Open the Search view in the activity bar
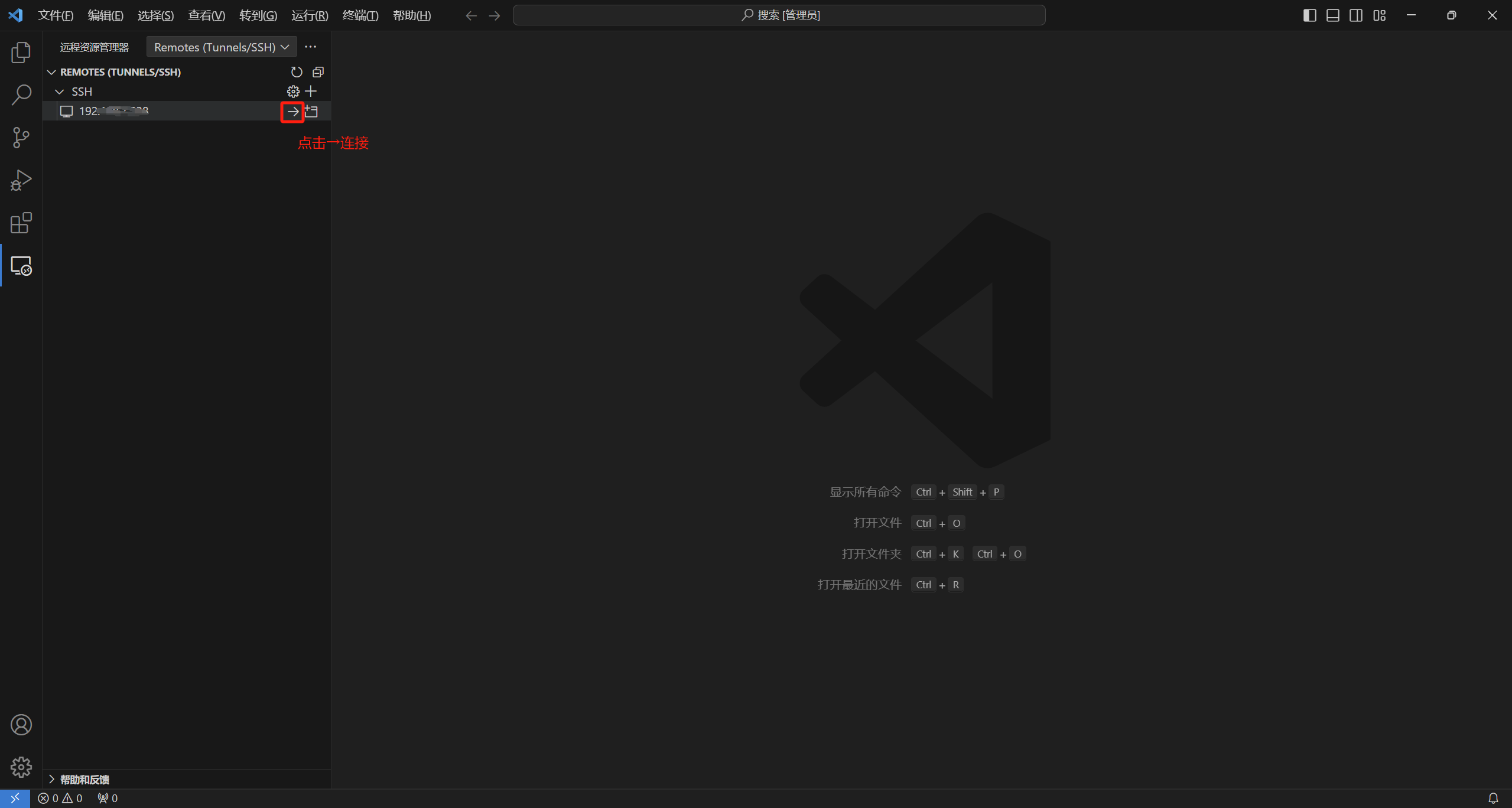The image size is (1512, 808). pyautogui.click(x=21, y=95)
